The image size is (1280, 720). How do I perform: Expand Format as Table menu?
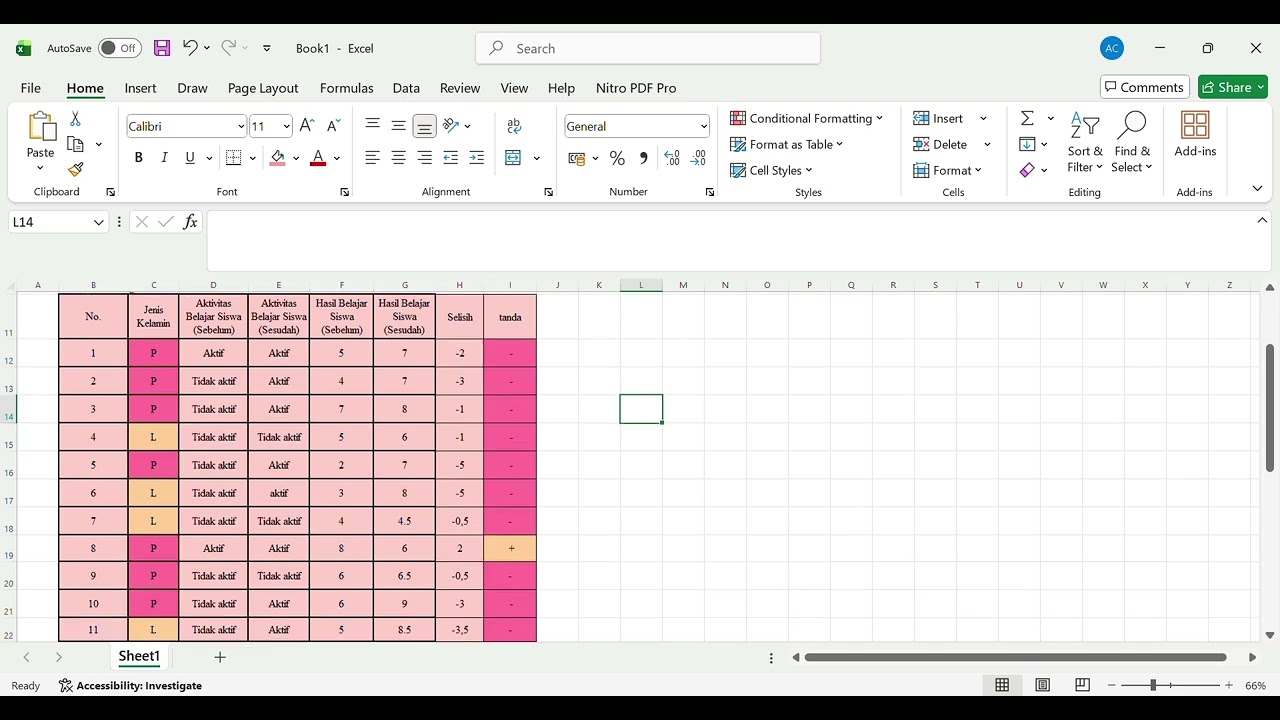coord(786,144)
